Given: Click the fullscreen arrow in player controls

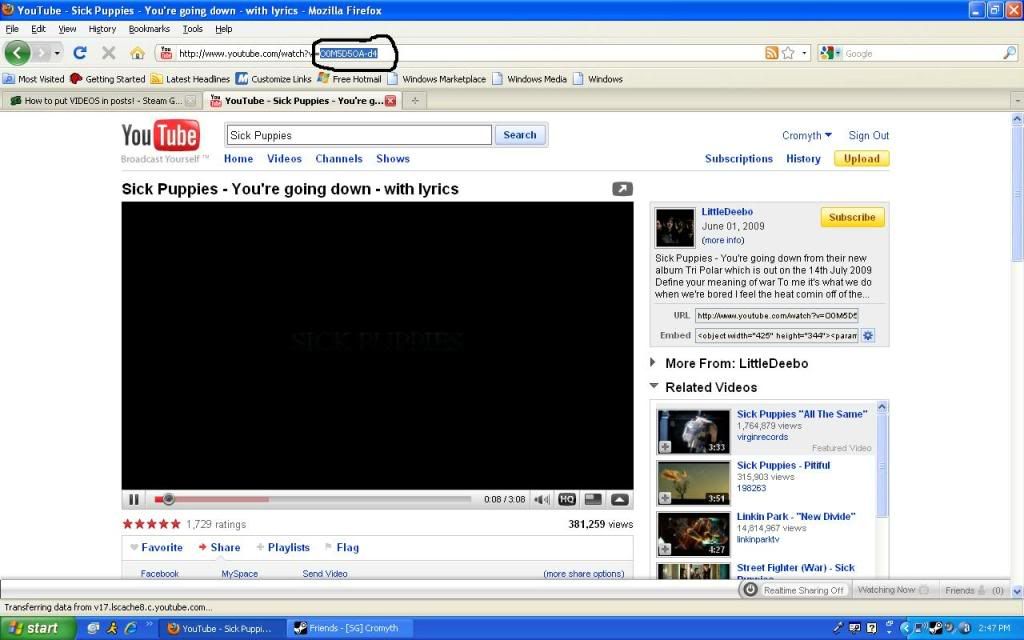Looking at the screenshot, I should pos(619,499).
